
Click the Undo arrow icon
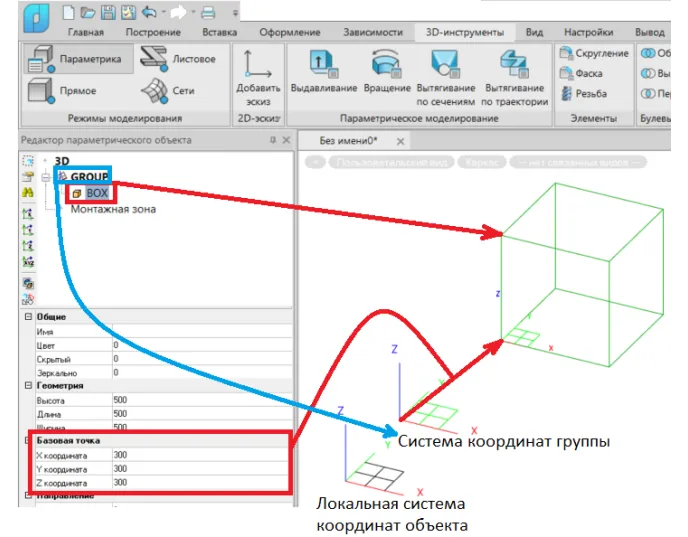pos(149,13)
